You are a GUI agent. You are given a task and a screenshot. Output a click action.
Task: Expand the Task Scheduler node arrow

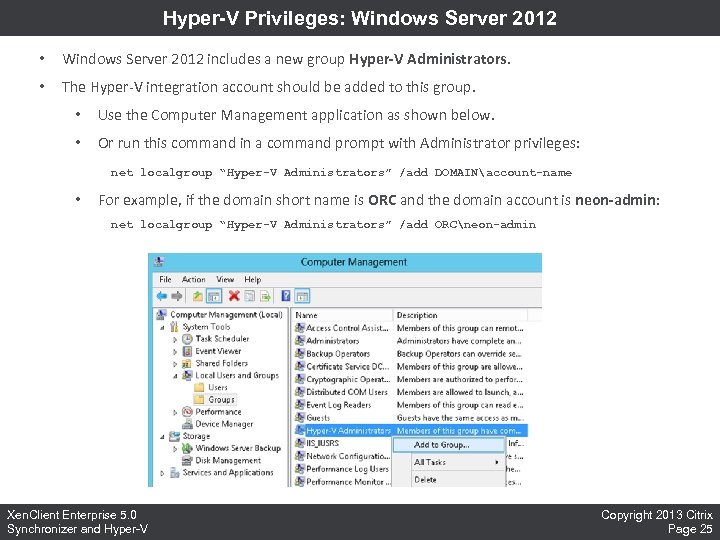174,340
